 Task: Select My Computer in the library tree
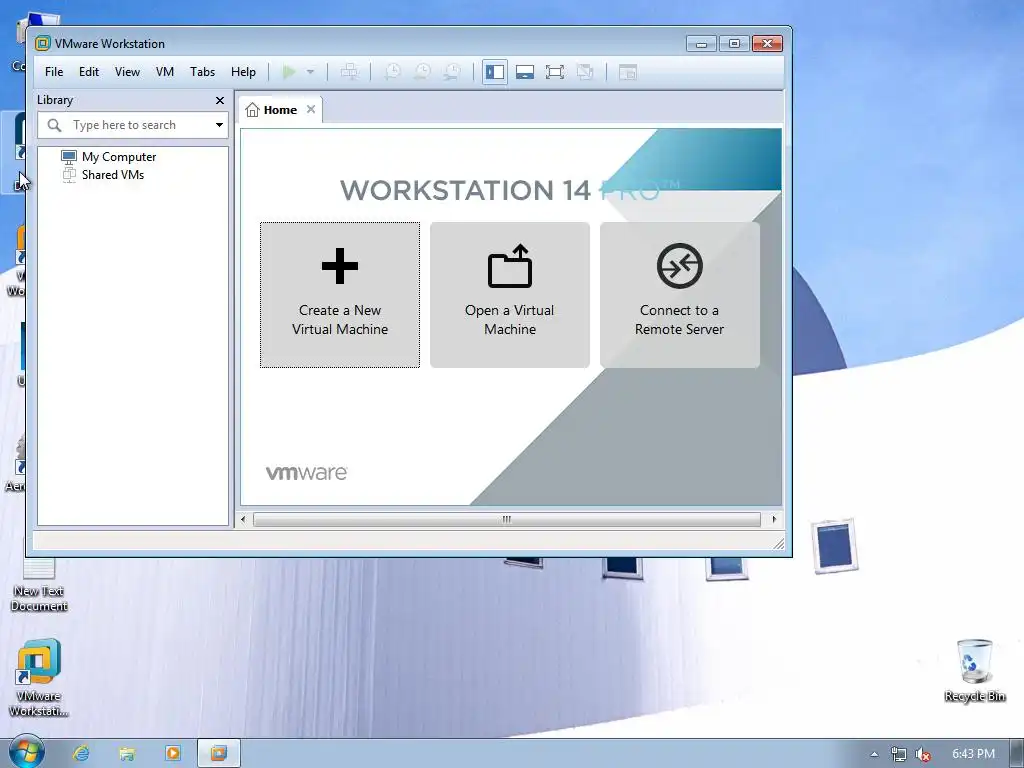coord(109,157)
